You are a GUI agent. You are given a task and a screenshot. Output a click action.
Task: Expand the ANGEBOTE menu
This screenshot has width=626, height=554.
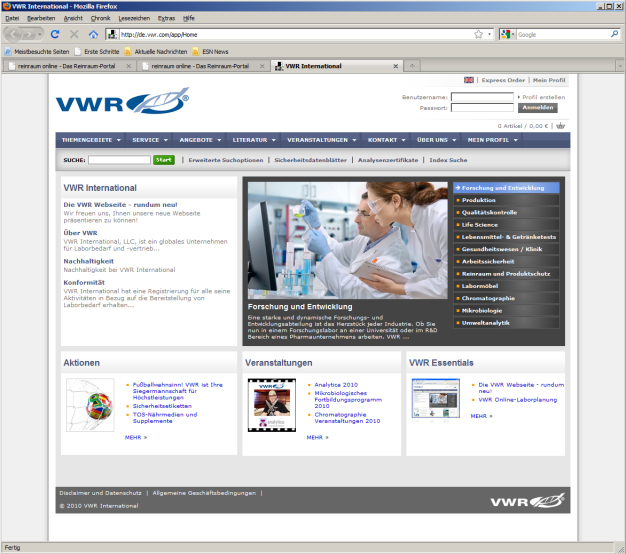point(200,140)
